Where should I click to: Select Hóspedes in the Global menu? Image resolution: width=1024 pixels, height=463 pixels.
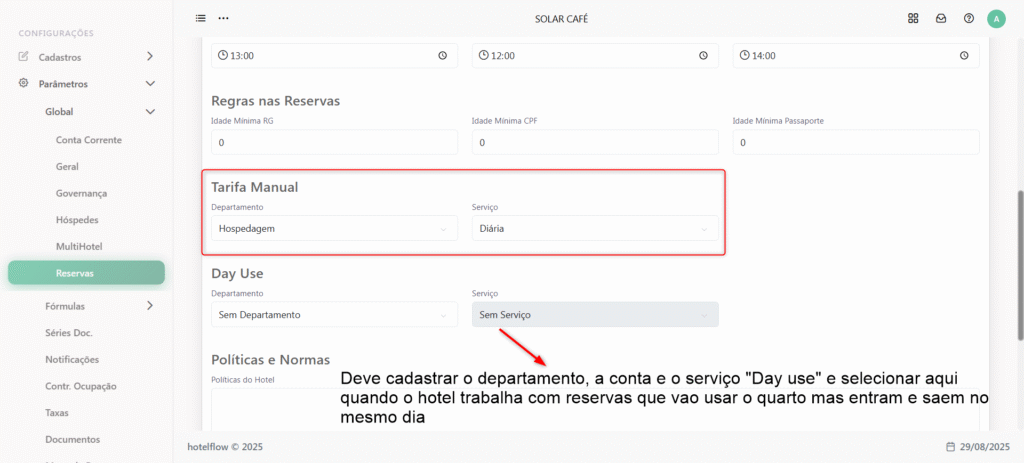(x=77, y=220)
